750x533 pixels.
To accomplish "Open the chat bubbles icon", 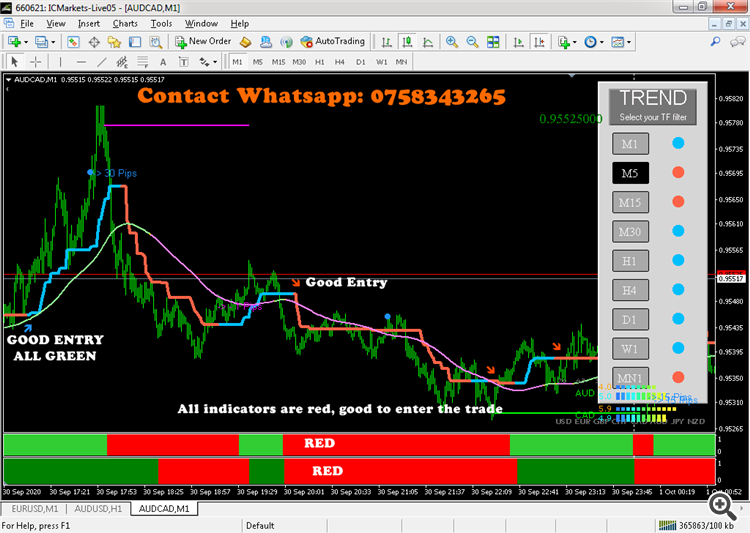I will (737, 42).
